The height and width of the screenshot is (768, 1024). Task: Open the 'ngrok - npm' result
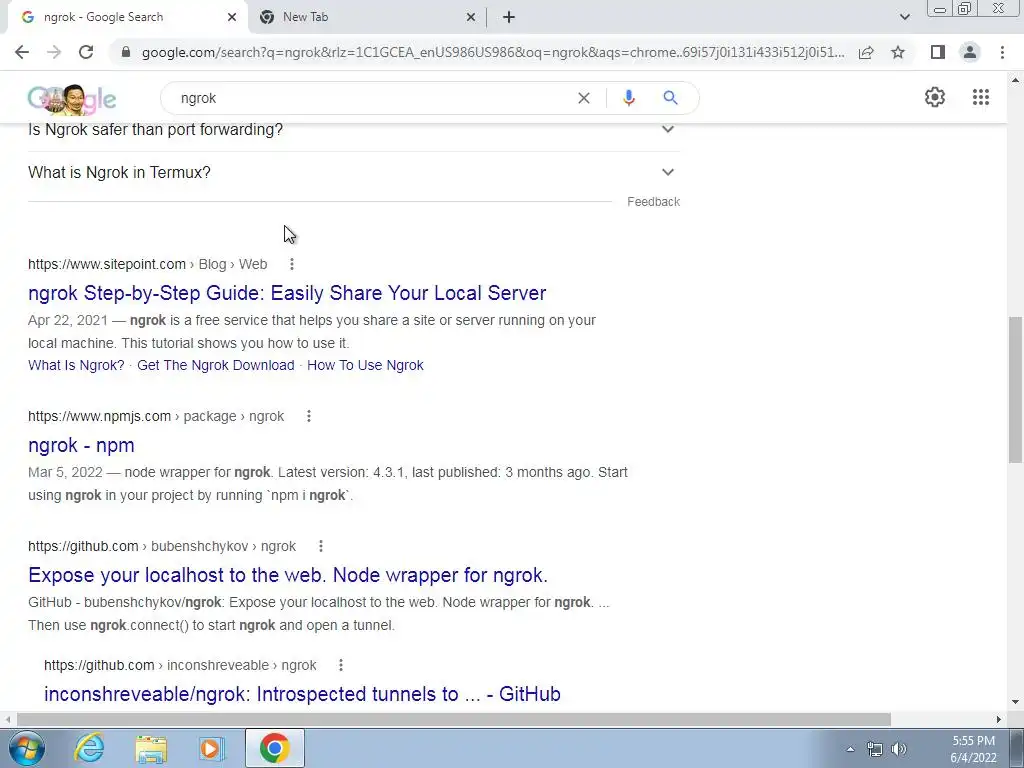[81, 445]
